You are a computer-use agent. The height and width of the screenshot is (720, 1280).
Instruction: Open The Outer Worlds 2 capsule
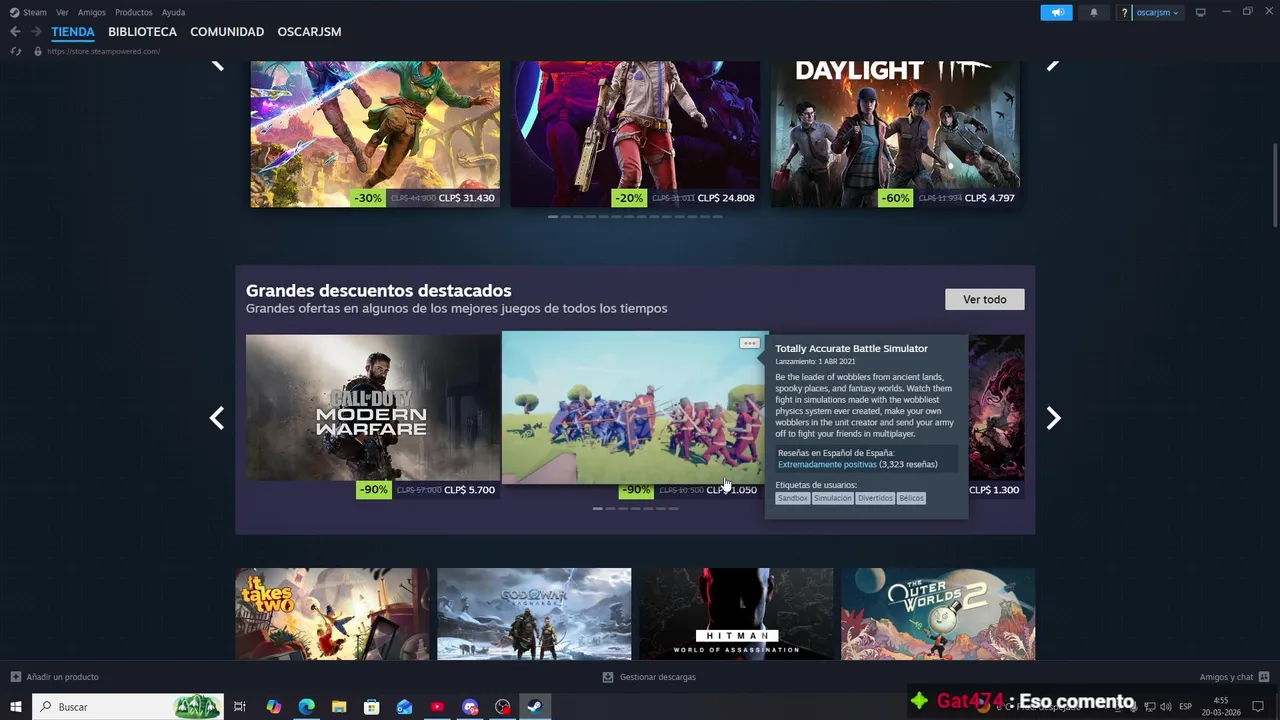tap(938, 613)
